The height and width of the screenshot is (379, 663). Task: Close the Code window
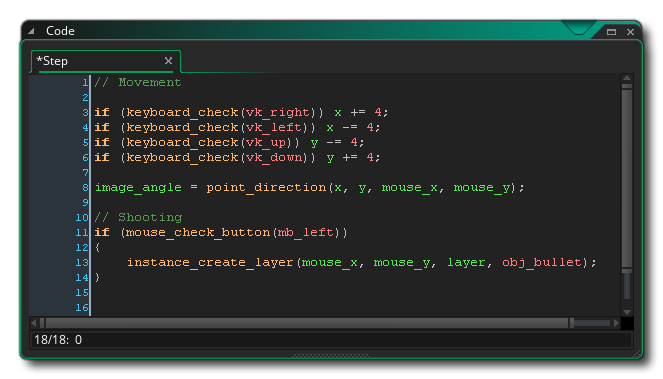(630, 32)
